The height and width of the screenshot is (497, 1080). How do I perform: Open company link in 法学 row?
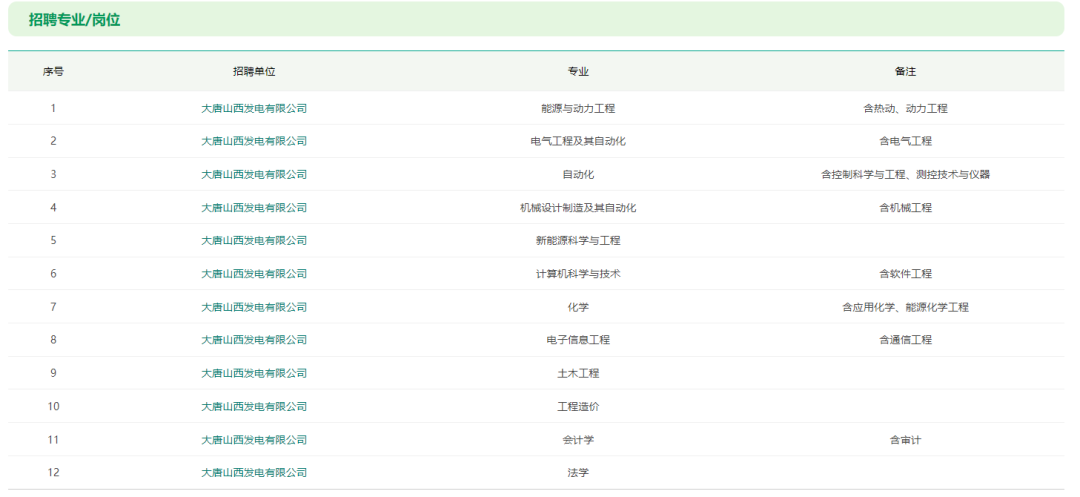(254, 472)
